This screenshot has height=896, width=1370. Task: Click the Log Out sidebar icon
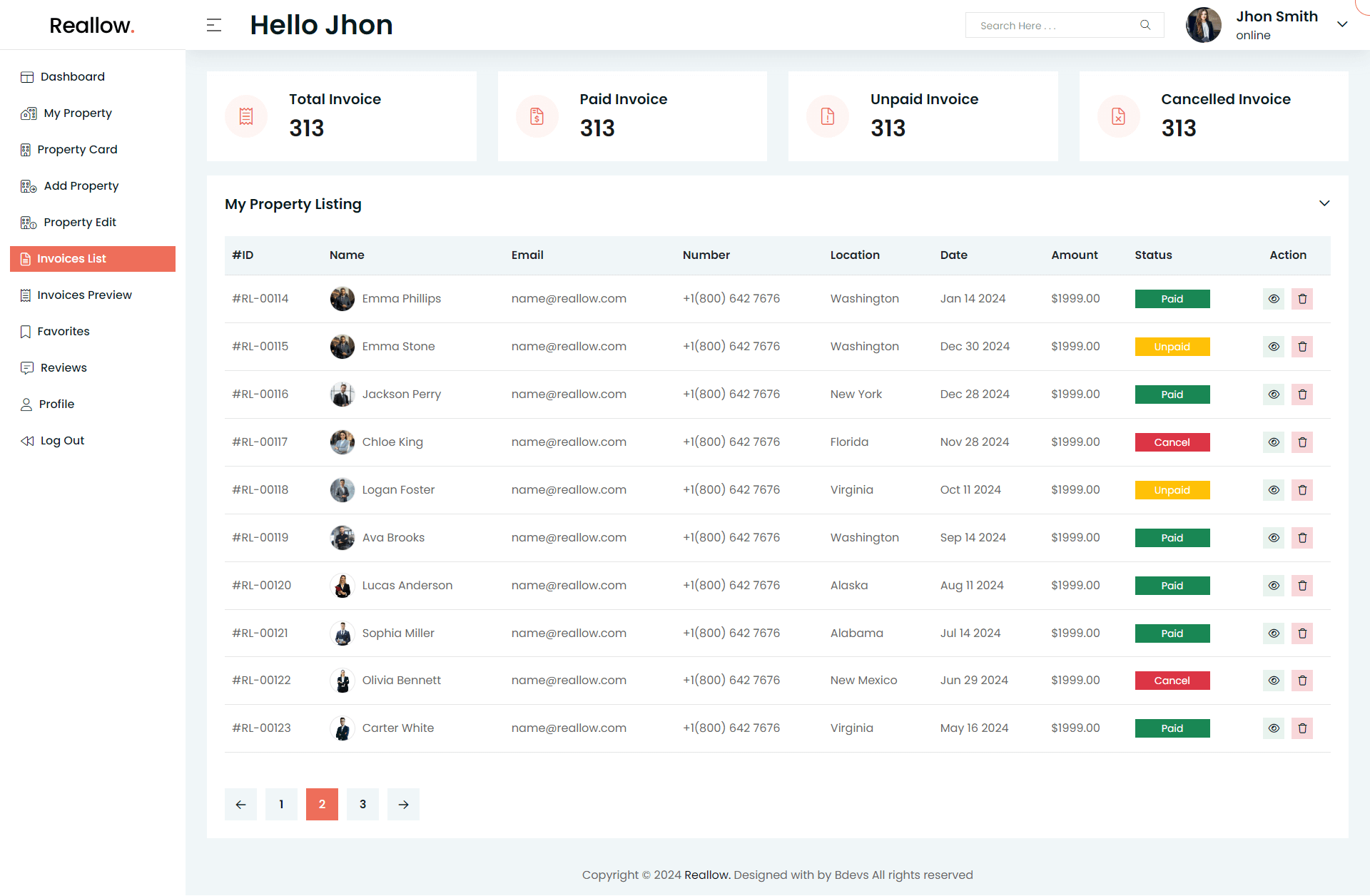pos(27,441)
